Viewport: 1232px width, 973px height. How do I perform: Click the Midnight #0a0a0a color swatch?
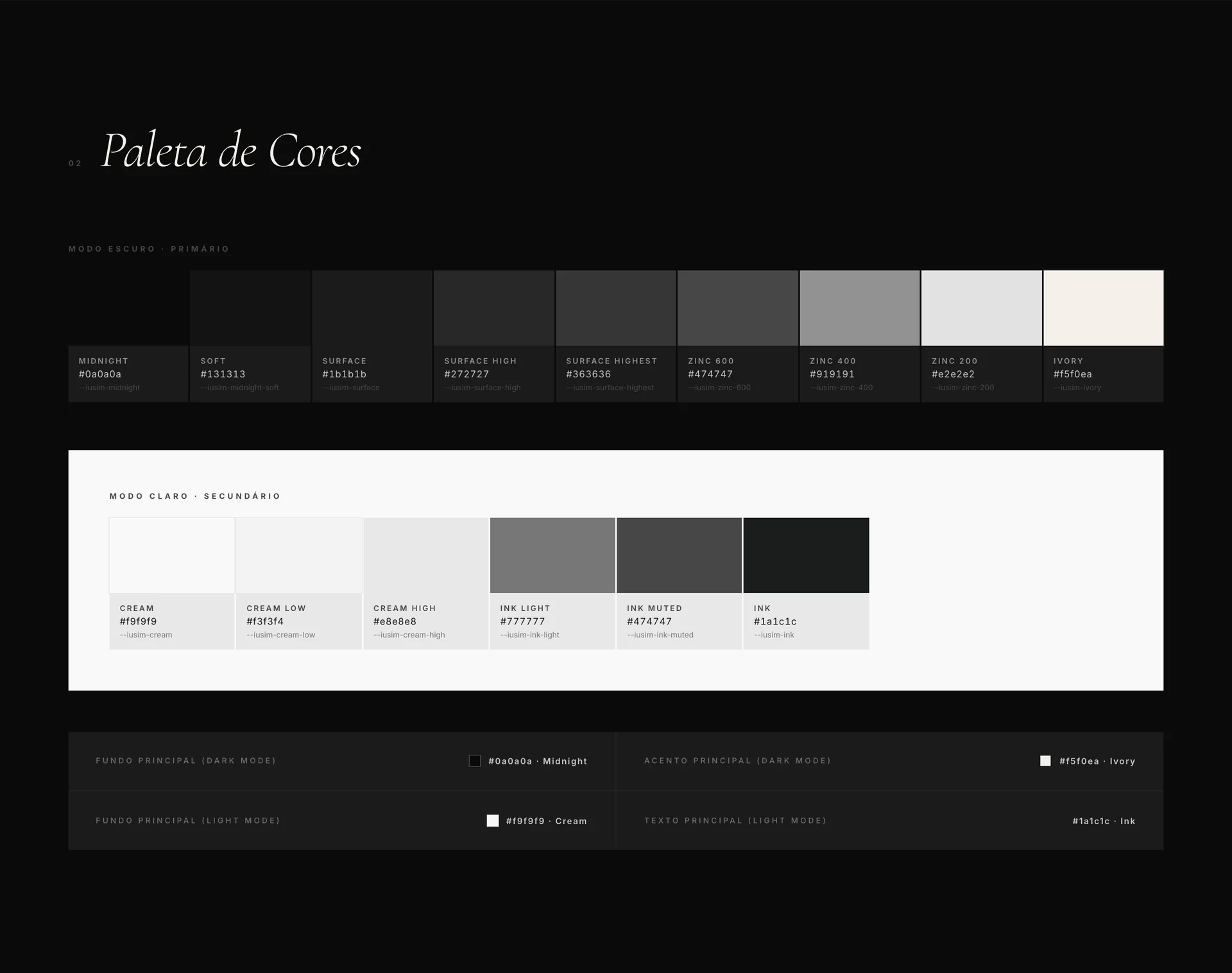[x=128, y=308]
